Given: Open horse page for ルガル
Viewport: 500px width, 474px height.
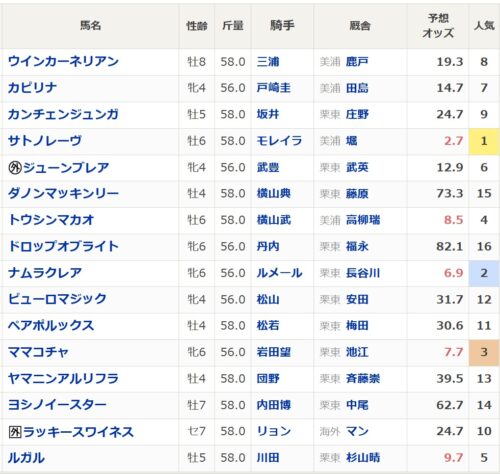Looking at the screenshot, I should click(26, 458).
